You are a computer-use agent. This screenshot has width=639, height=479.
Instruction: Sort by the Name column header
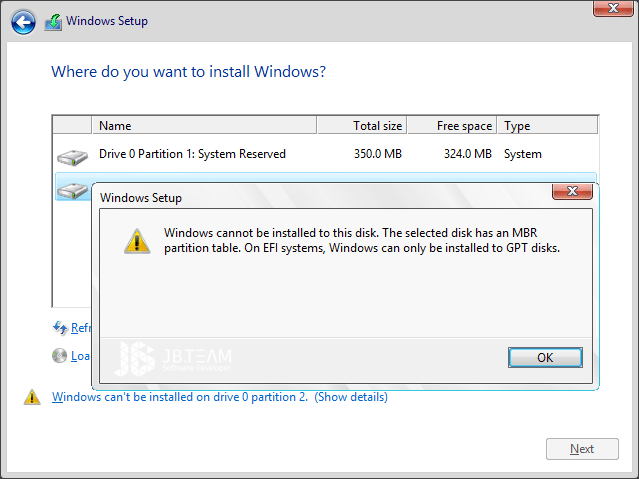(204, 126)
